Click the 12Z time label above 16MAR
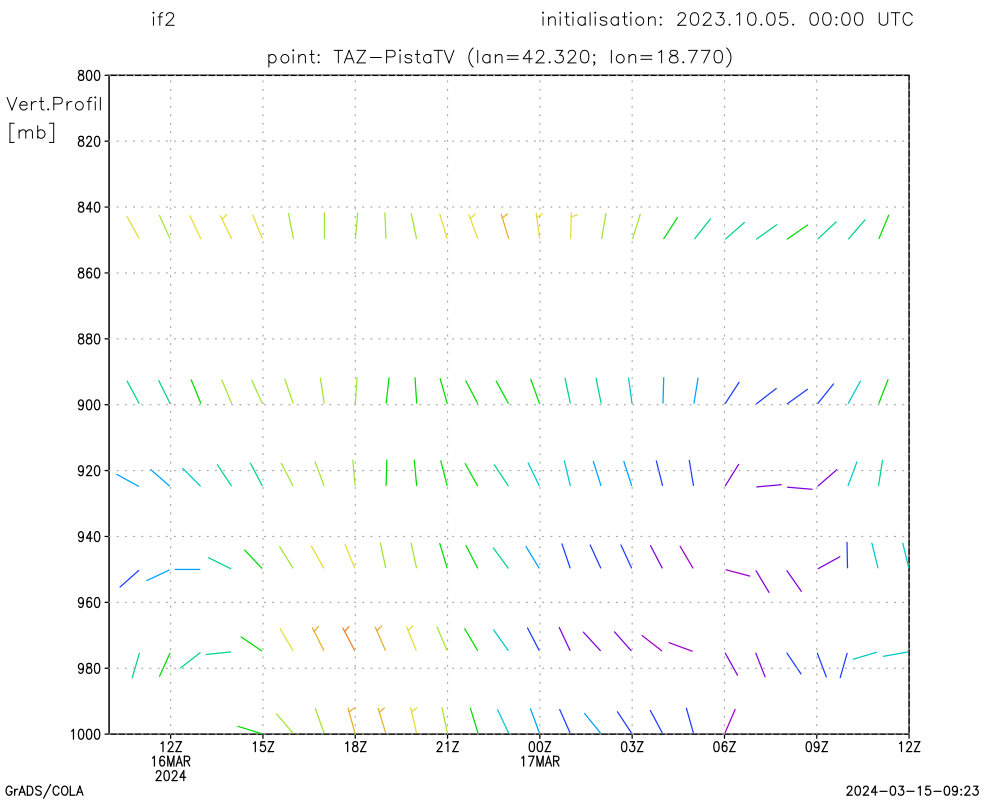1000x800 pixels. coord(170,747)
